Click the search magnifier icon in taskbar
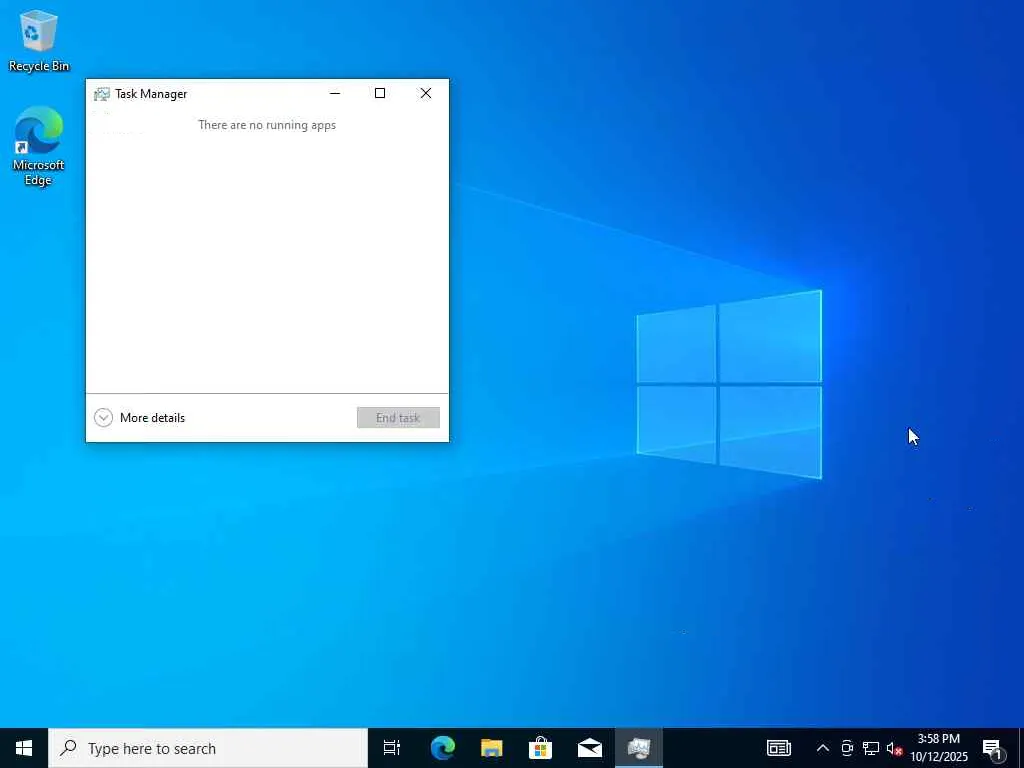 68,748
